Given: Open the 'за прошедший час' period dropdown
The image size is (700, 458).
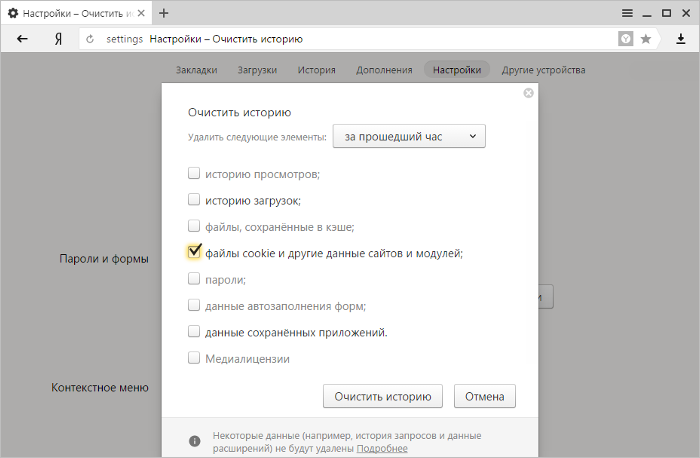Looking at the screenshot, I should point(409,136).
